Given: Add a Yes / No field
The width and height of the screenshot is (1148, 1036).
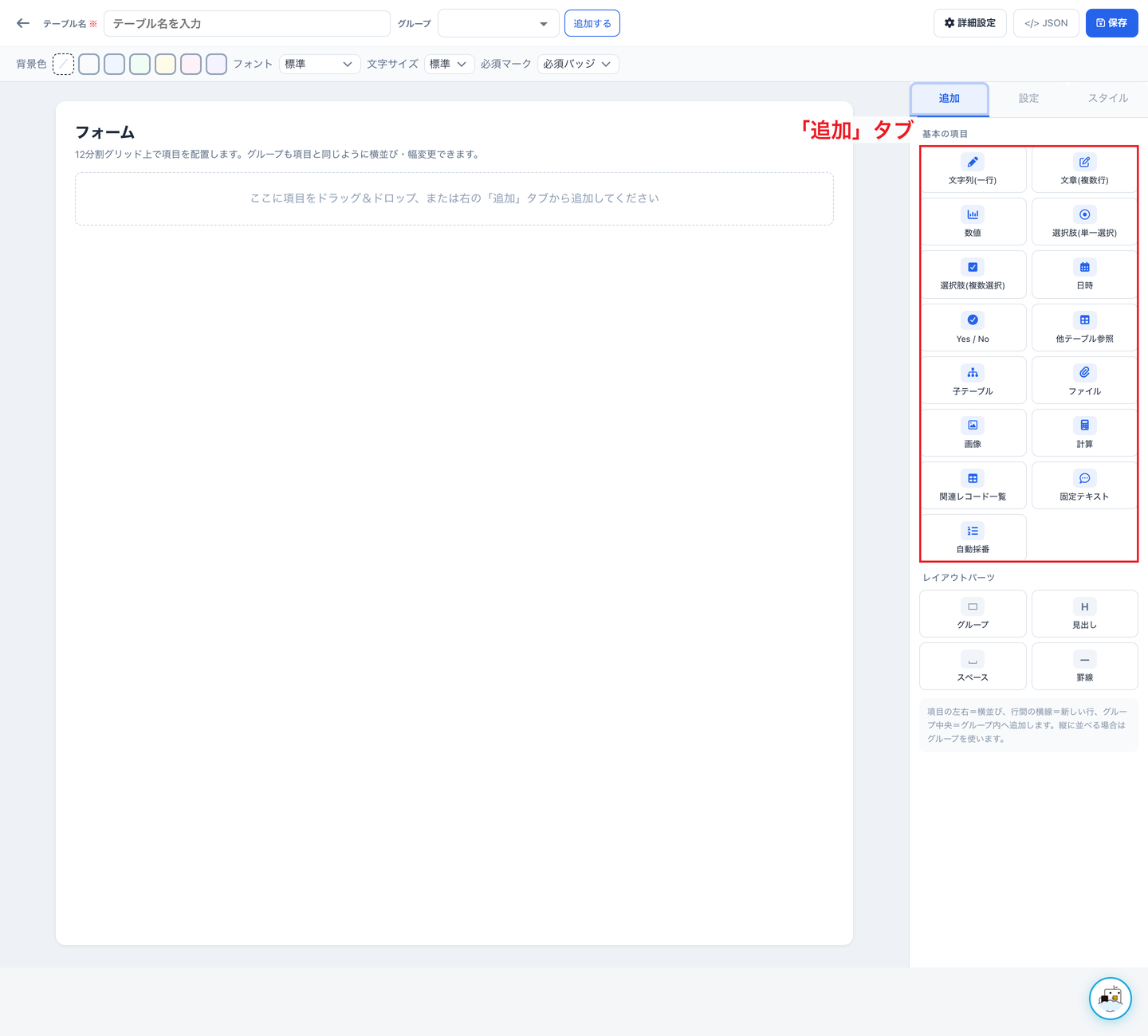Looking at the screenshot, I should pyautogui.click(x=973, y=328).
